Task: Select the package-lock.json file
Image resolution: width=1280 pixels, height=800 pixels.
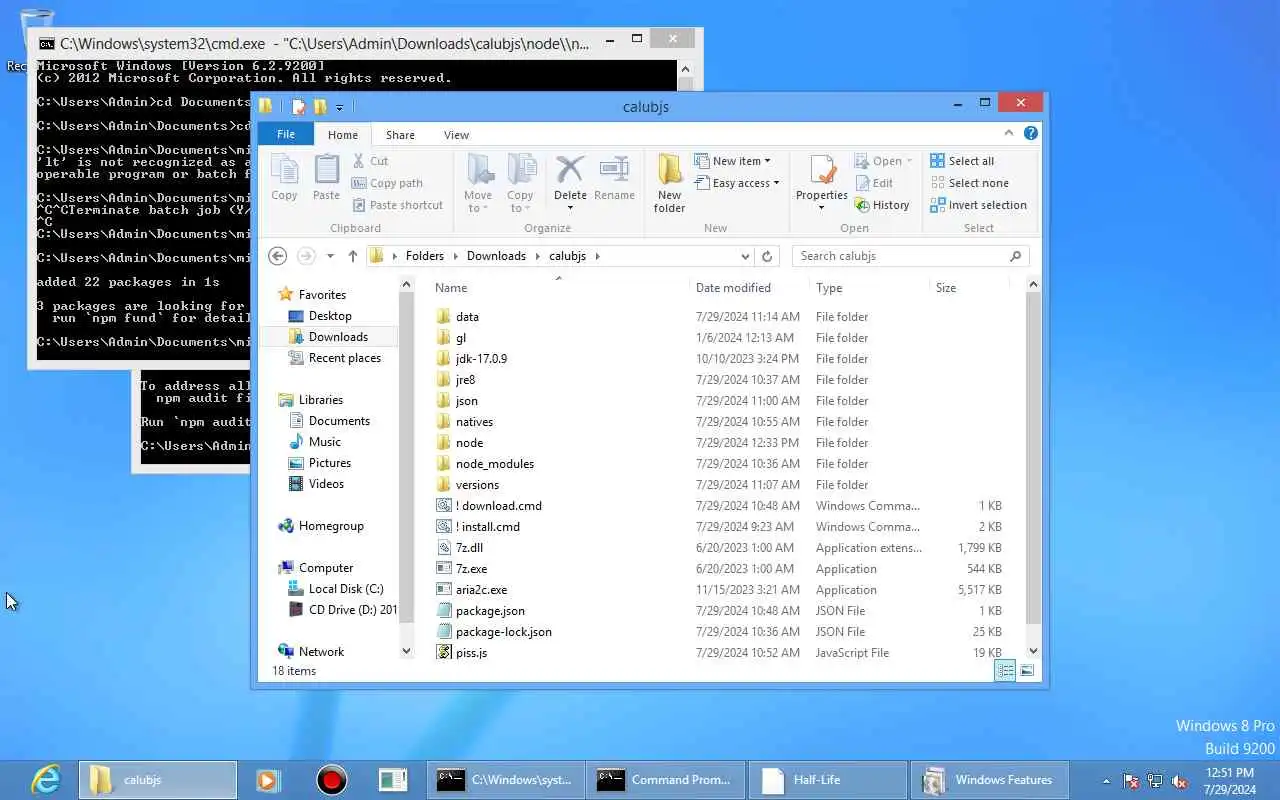Action: (x=504, y=632)
